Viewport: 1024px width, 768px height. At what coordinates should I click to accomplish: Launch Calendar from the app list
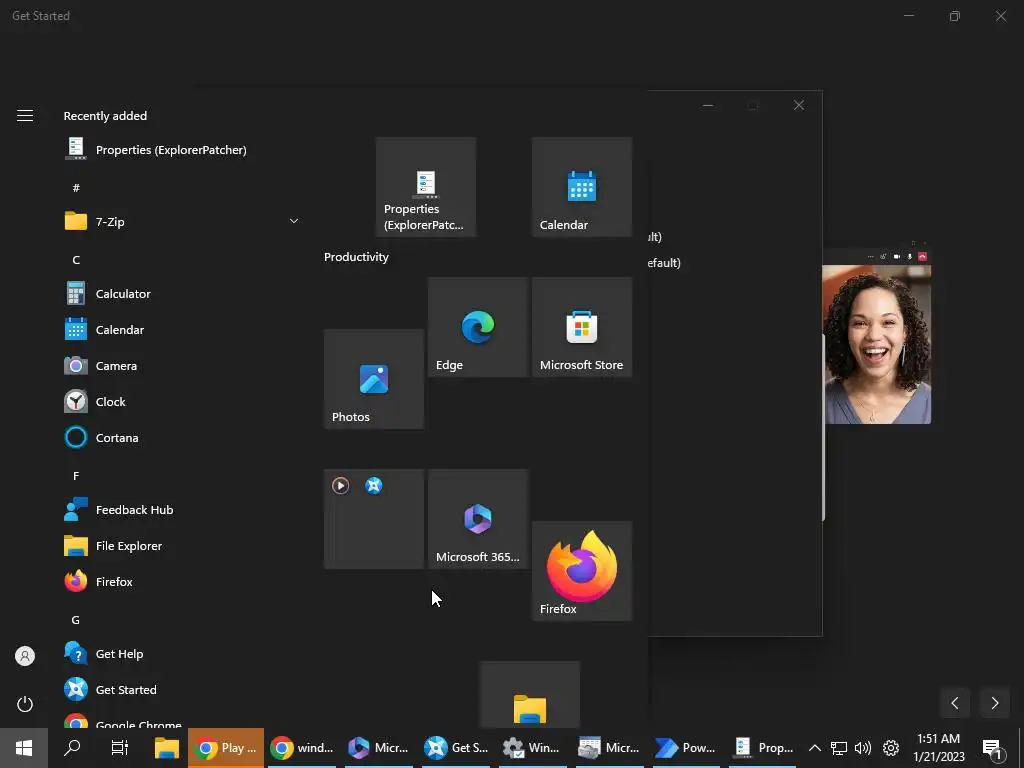point(181,330)
